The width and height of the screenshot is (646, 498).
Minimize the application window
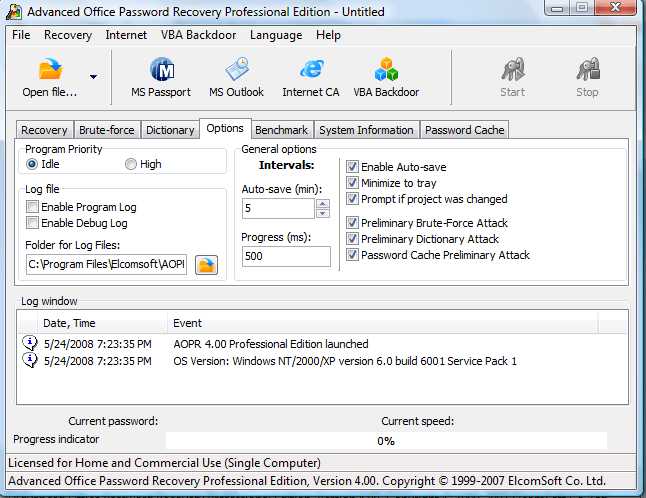coord(557,8)
